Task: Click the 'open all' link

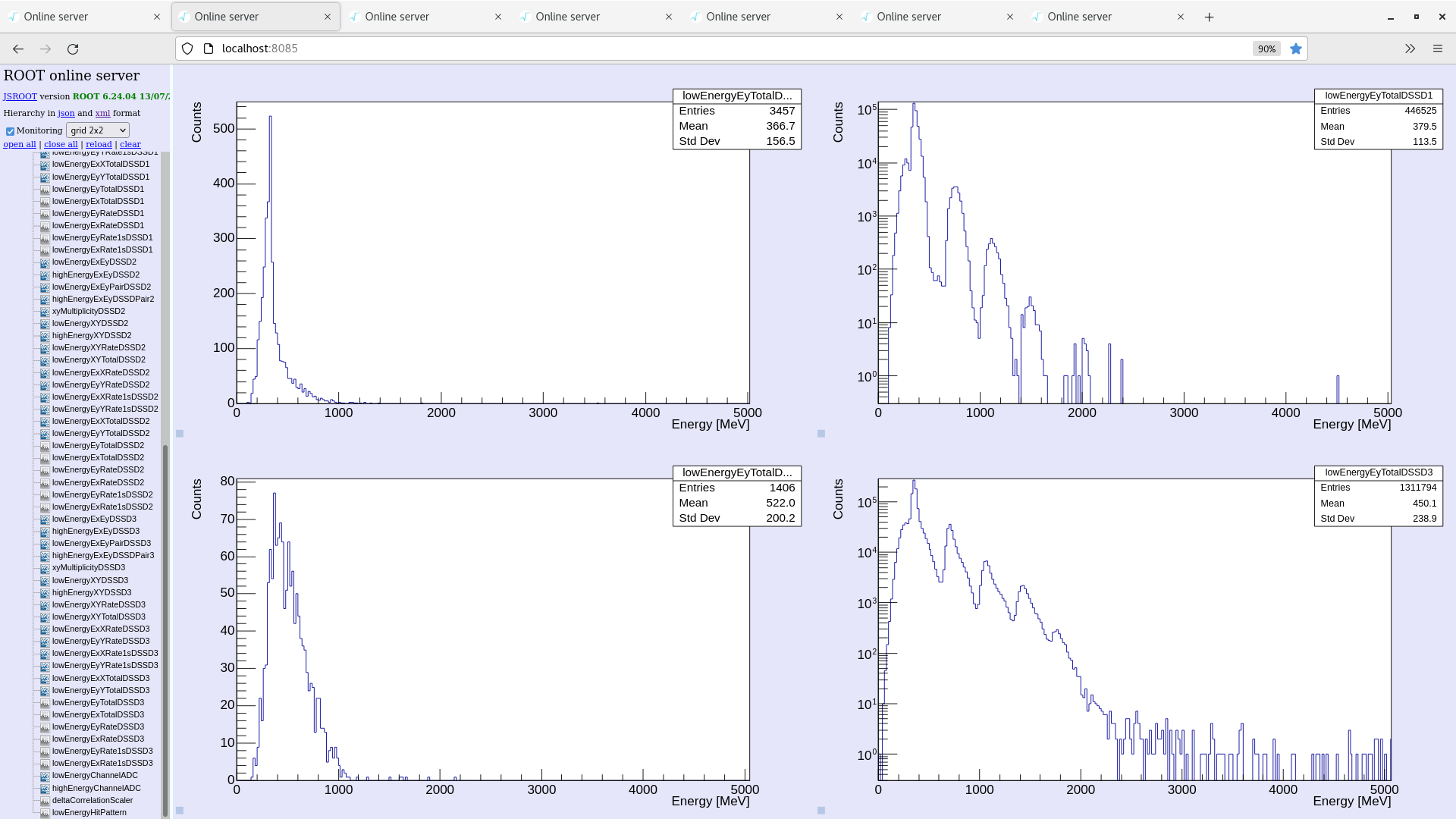Action: (20, 144)
